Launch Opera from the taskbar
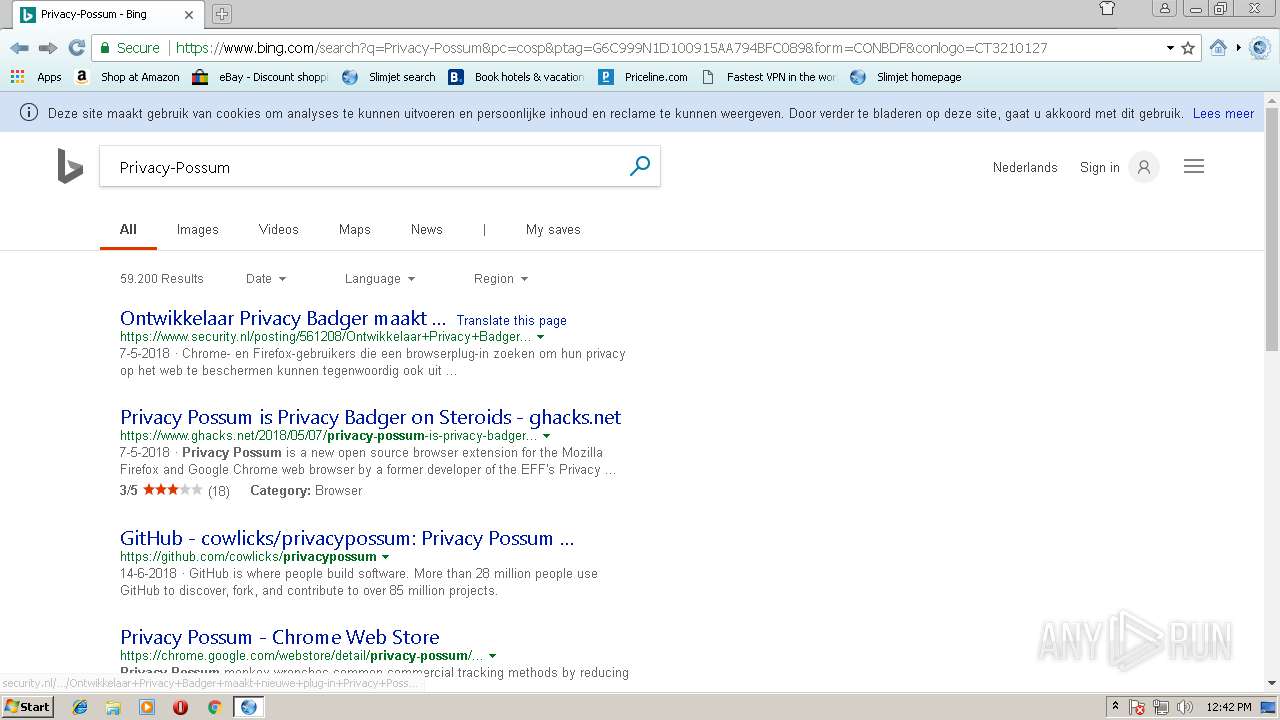 180,707
